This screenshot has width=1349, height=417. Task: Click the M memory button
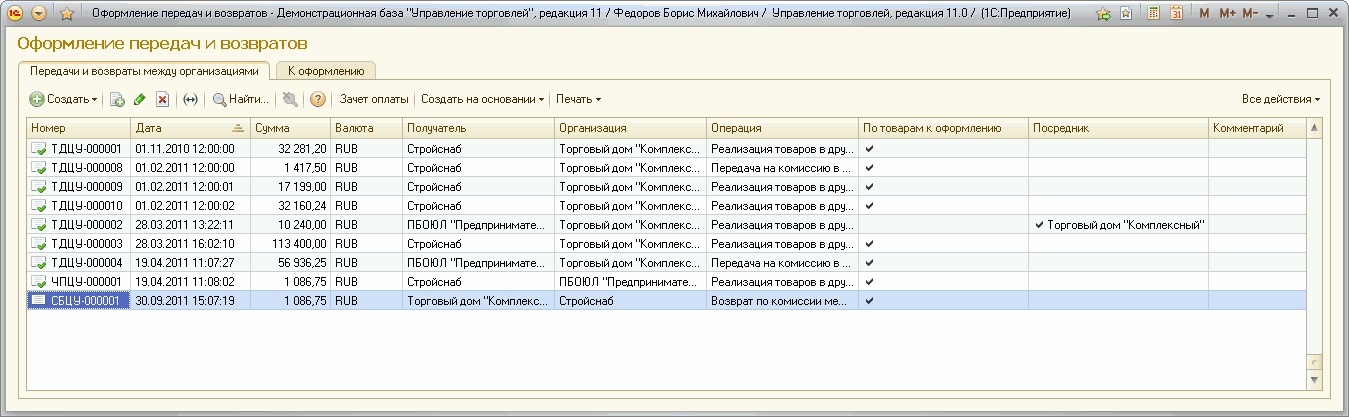click(1203, 14)
